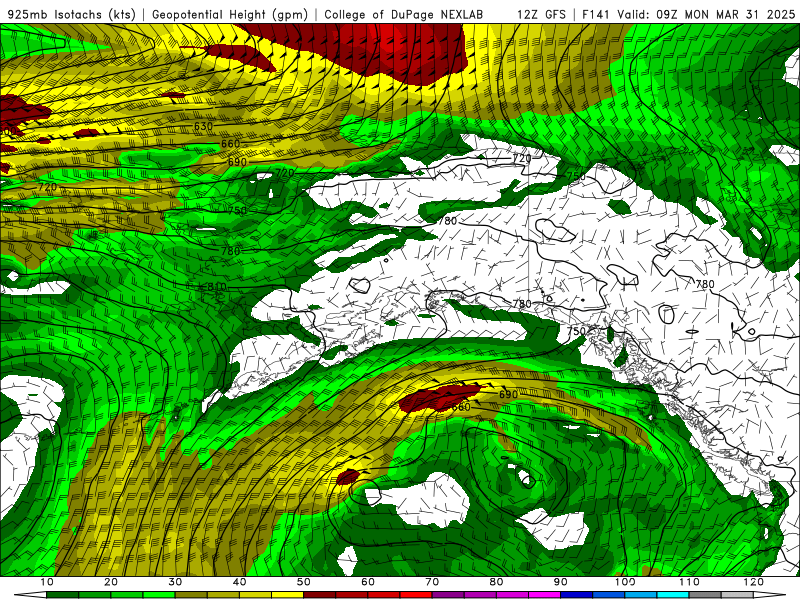
Task: Click the 660 label on the dark red jet core
Action: (x=461, y=407)
